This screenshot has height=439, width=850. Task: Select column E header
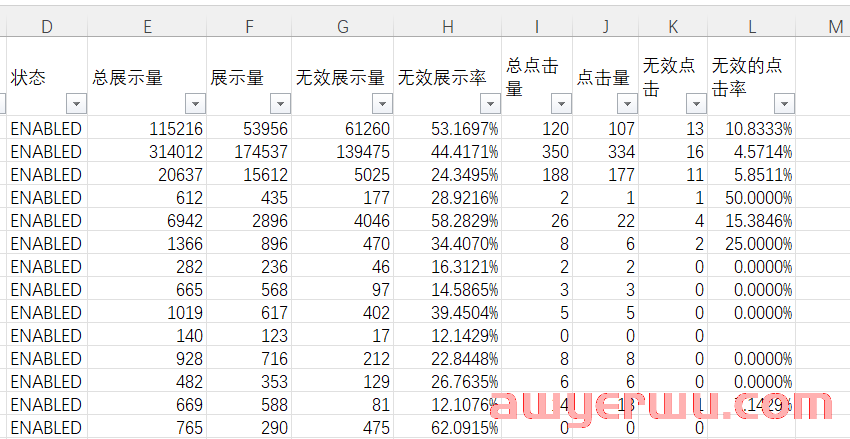pyautogui.click(x=147, y=27)
